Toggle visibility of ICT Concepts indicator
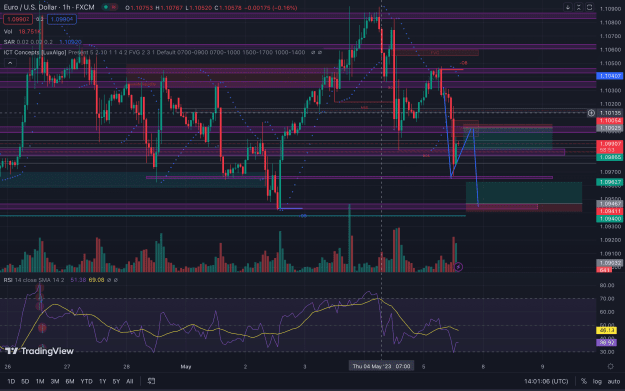The width and height of the screenshot is (625, 391). (313, 52)
